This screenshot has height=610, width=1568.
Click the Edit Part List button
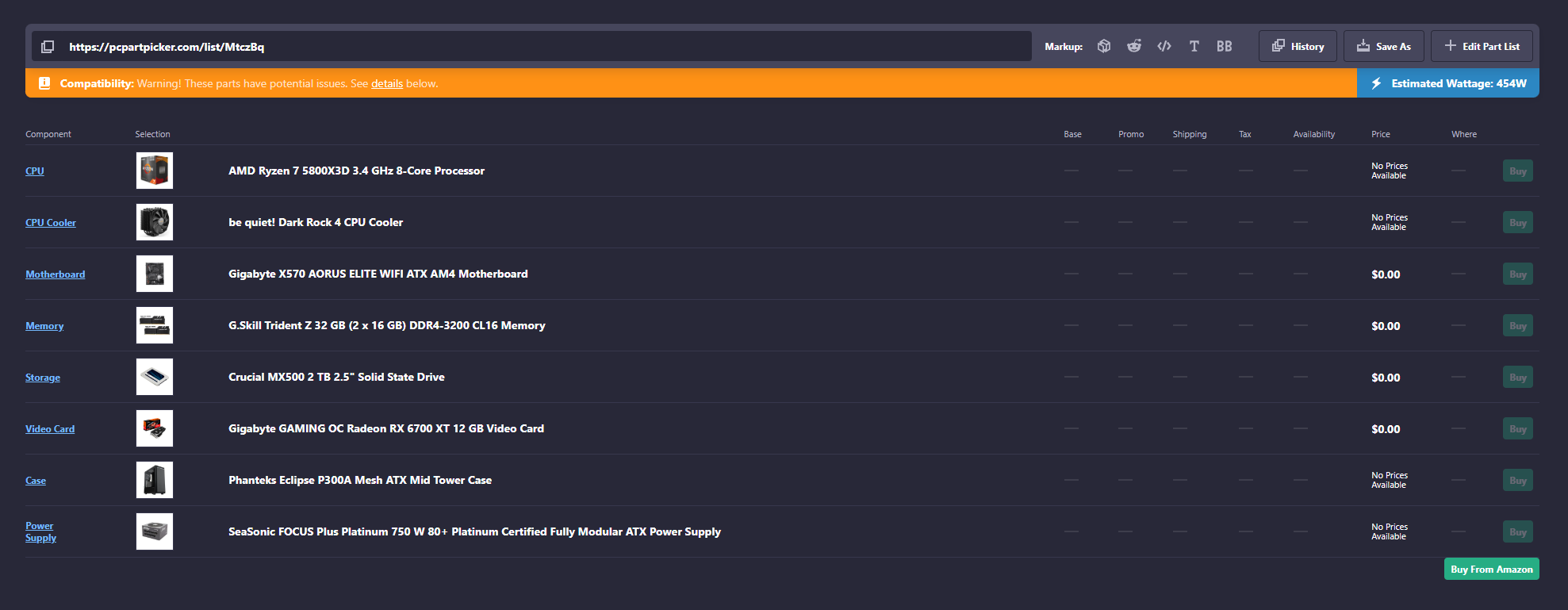click(x=1482, y=46)
